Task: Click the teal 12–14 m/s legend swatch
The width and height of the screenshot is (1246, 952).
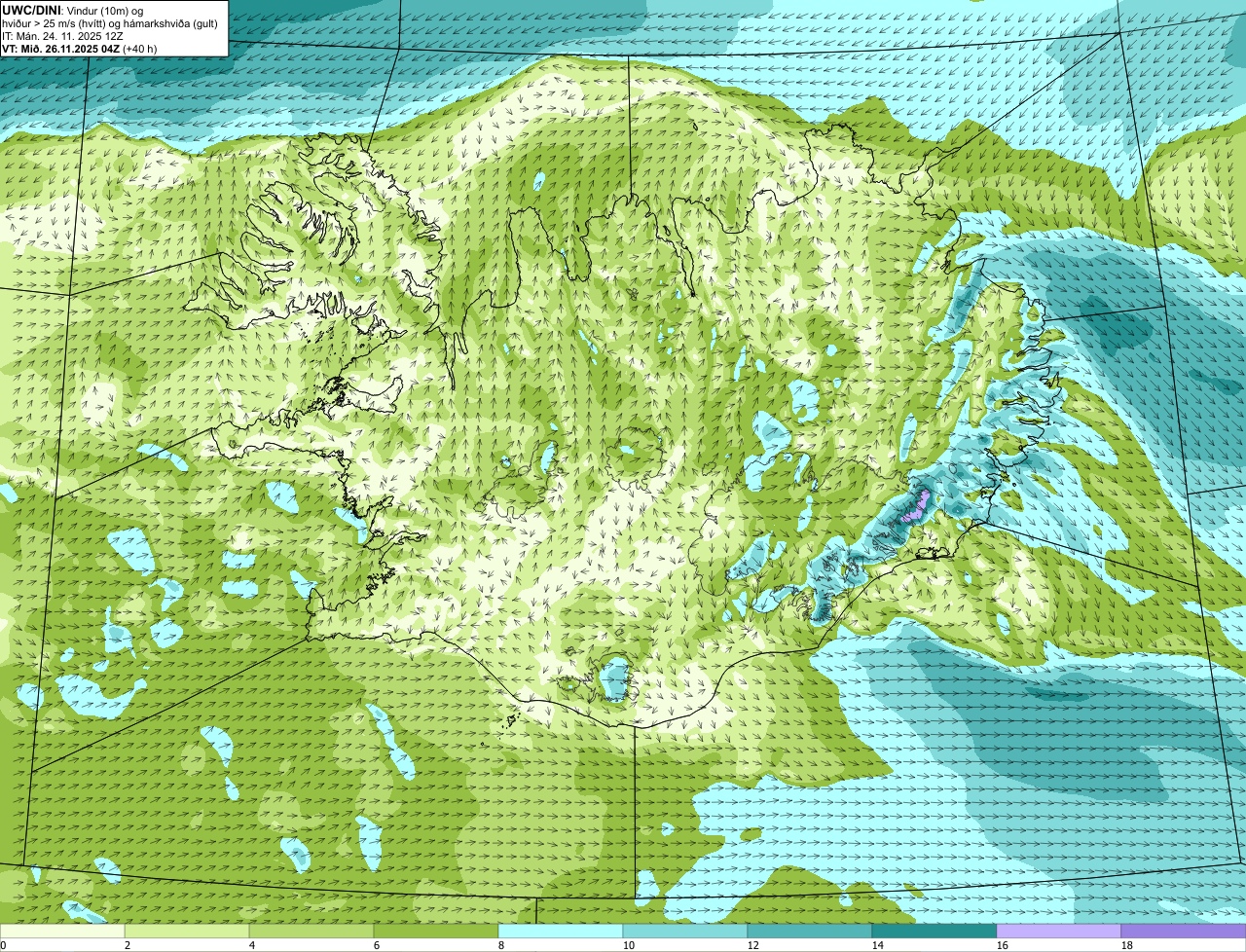Action: [x=810, y=931]
